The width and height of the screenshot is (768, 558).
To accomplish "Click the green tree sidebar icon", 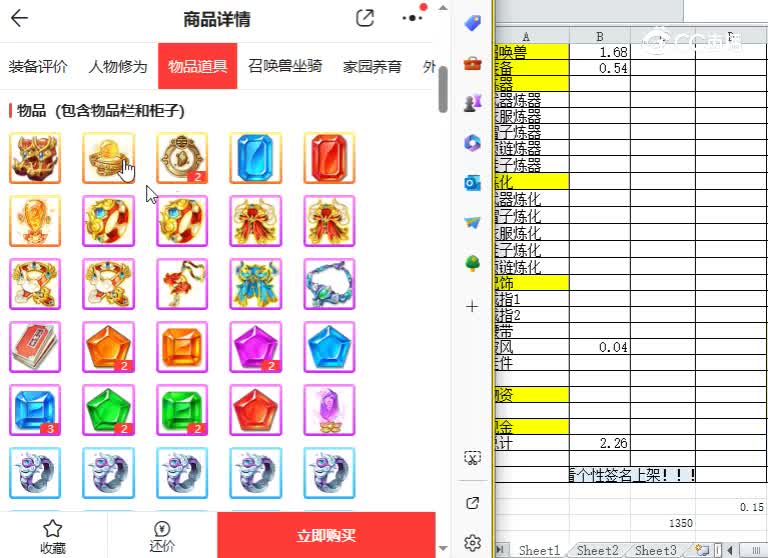I will pos(473,263).
